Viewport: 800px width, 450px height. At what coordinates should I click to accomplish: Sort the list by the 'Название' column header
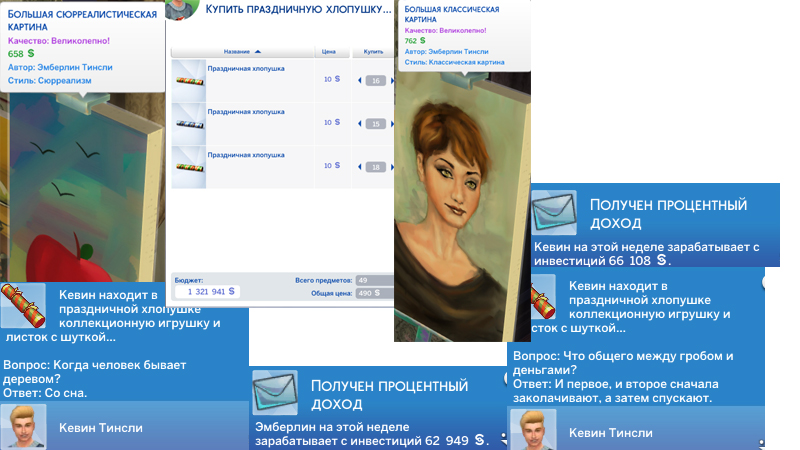[242, 52]
